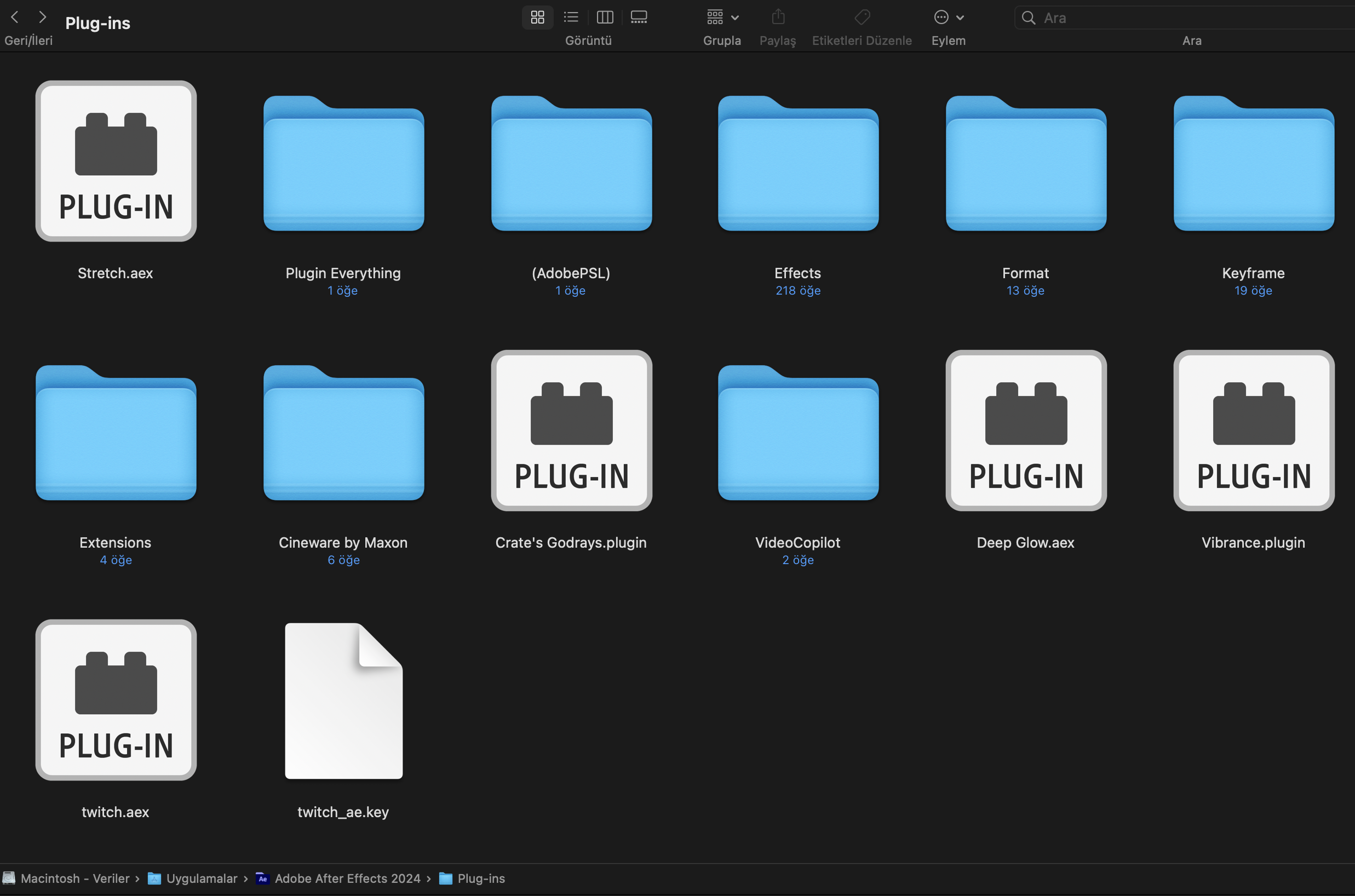Click the Paylaş share button
Viewport: 1355px width, 896px height.
point(777,17)
